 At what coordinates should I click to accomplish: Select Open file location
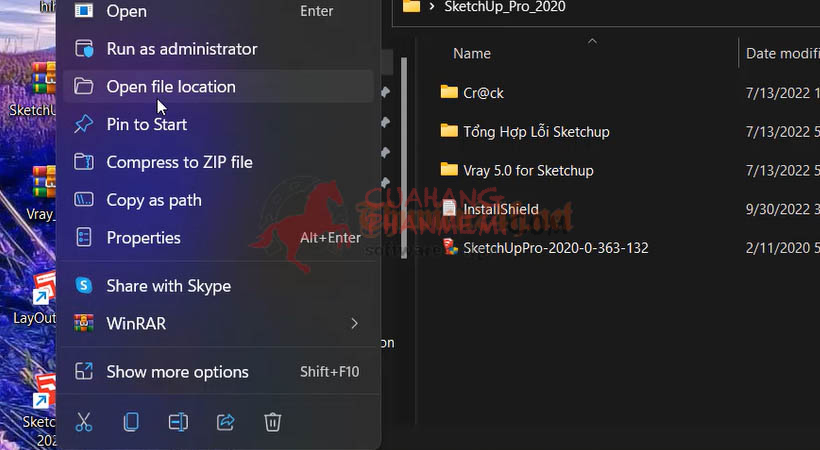(218, 86)
